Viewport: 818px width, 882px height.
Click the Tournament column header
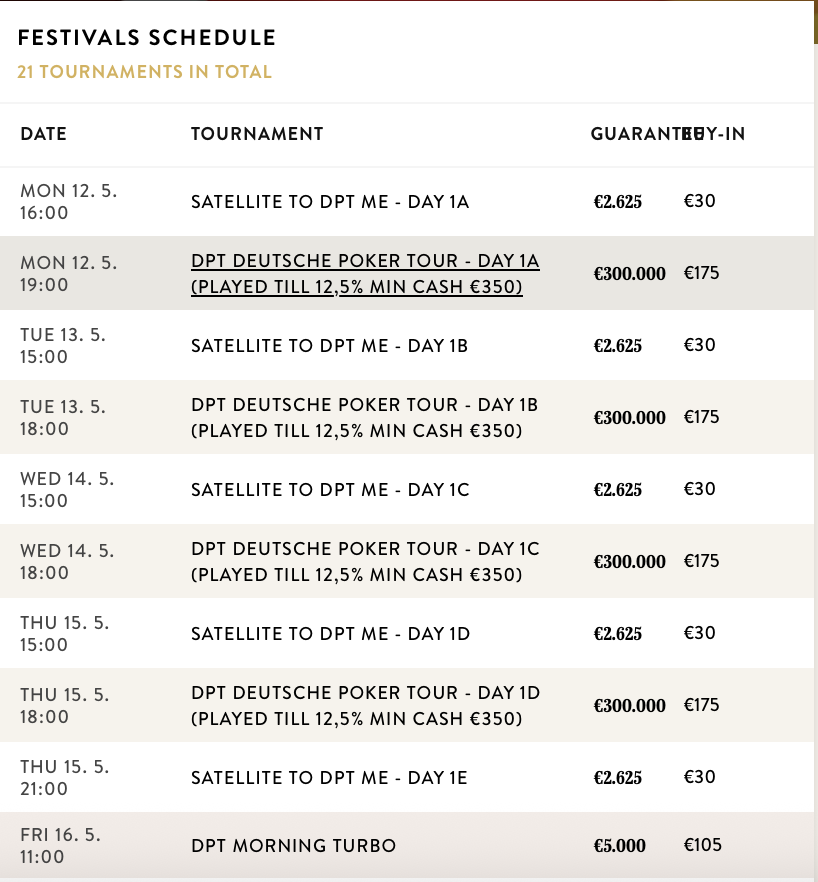[257, 134]
